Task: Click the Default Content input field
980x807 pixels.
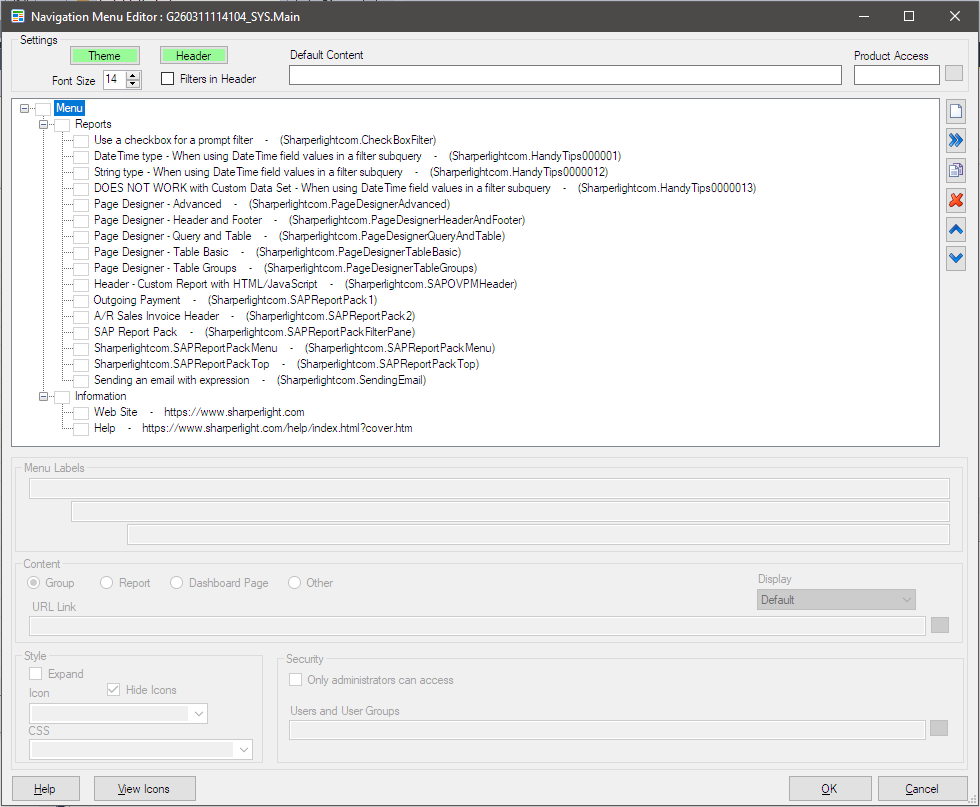Action: (565, 75)
